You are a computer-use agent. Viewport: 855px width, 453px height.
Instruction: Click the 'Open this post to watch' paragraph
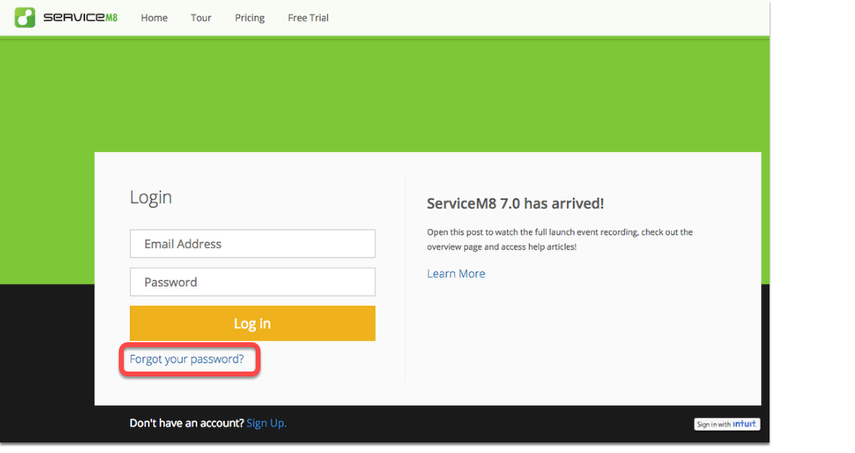coord(560,239)
